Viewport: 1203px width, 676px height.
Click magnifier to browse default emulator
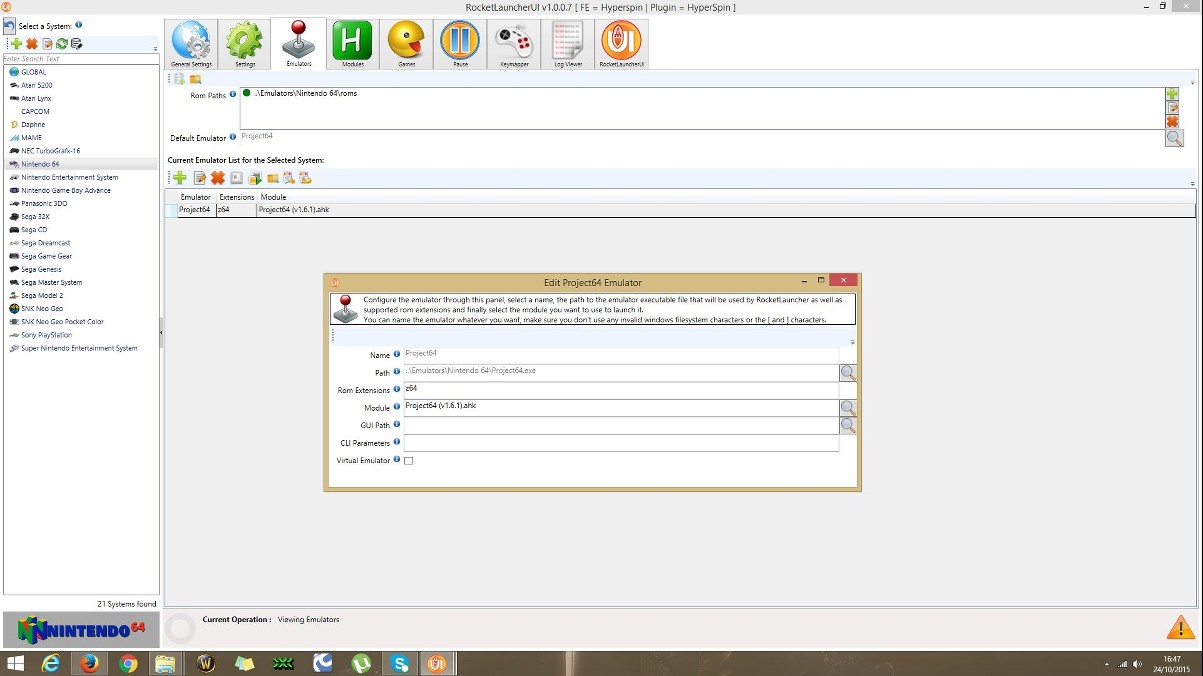pos(1175,138)
